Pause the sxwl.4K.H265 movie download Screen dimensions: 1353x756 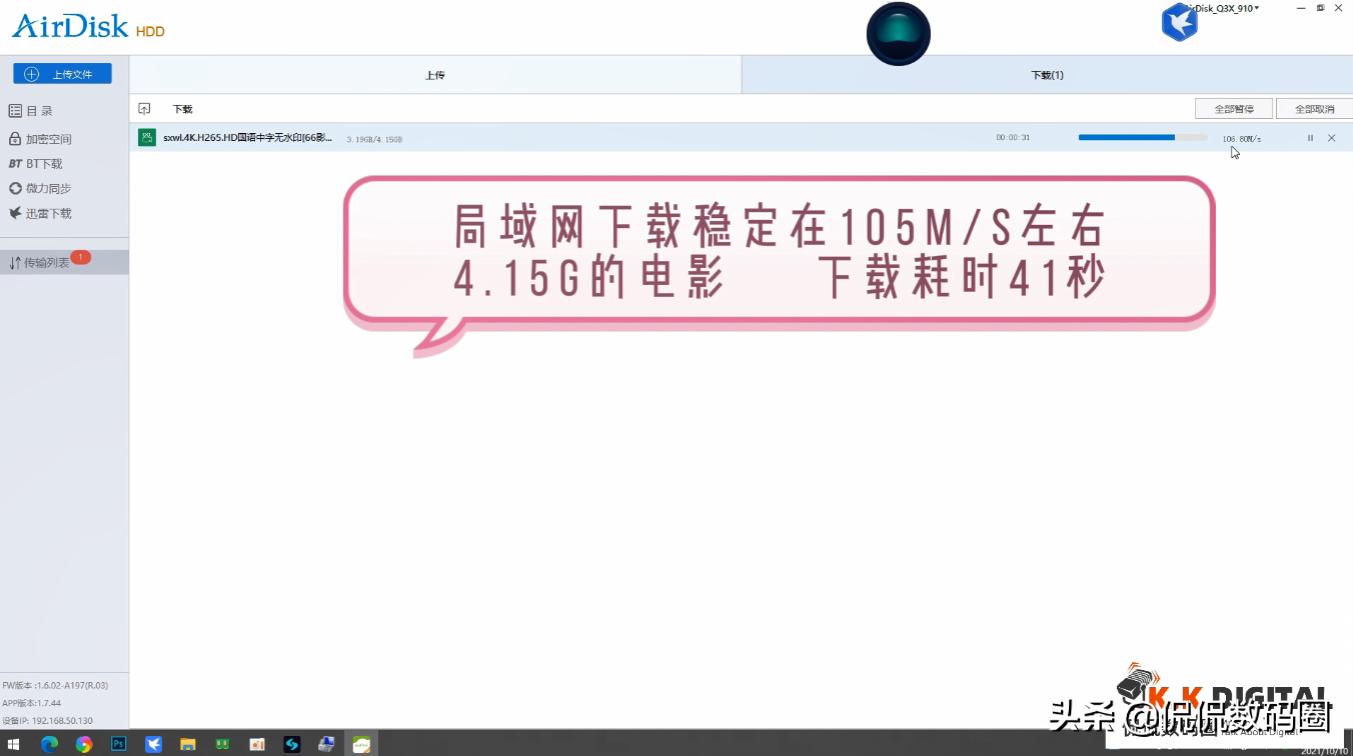pos(1310,138)
